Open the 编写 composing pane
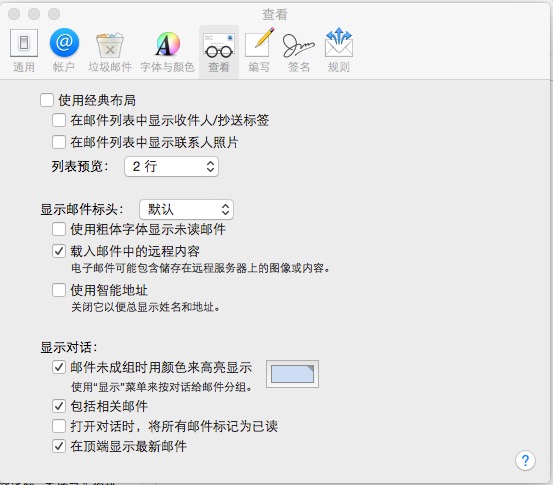Image resolution: width=553 pixels, height=485 pixels. 259,50
